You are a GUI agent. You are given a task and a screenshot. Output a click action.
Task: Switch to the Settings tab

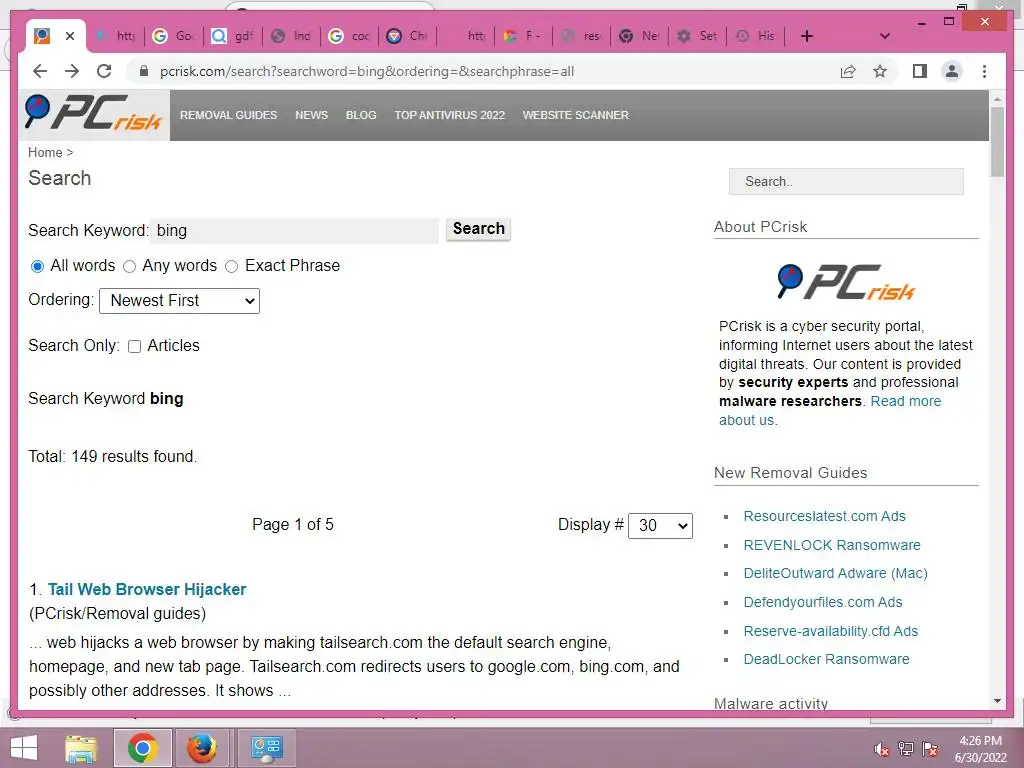(697, 36)
